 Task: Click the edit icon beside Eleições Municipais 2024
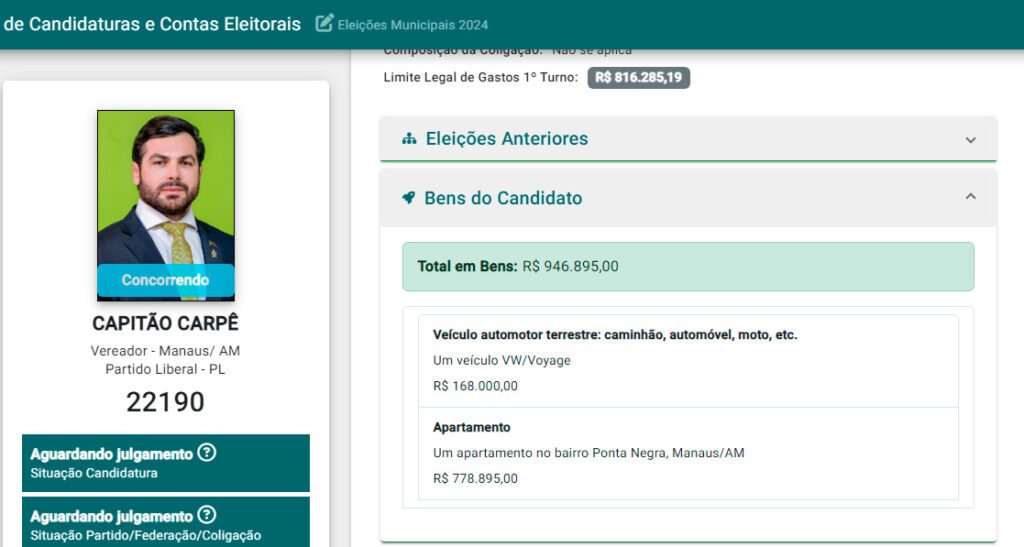pyautogui.click(x=324, y=23)
